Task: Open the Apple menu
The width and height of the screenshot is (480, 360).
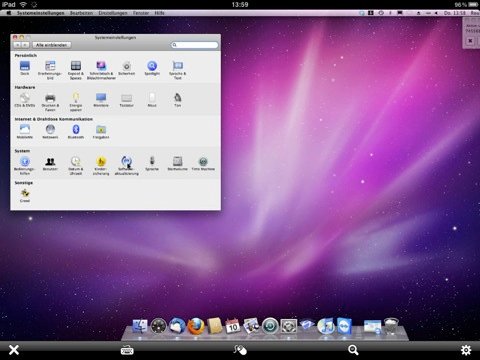Action: pos(9,13)
